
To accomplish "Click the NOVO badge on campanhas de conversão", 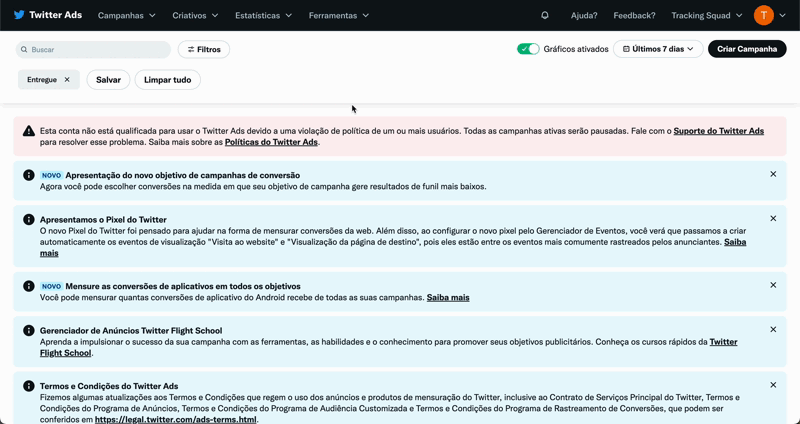I will [x=51, y=175].
